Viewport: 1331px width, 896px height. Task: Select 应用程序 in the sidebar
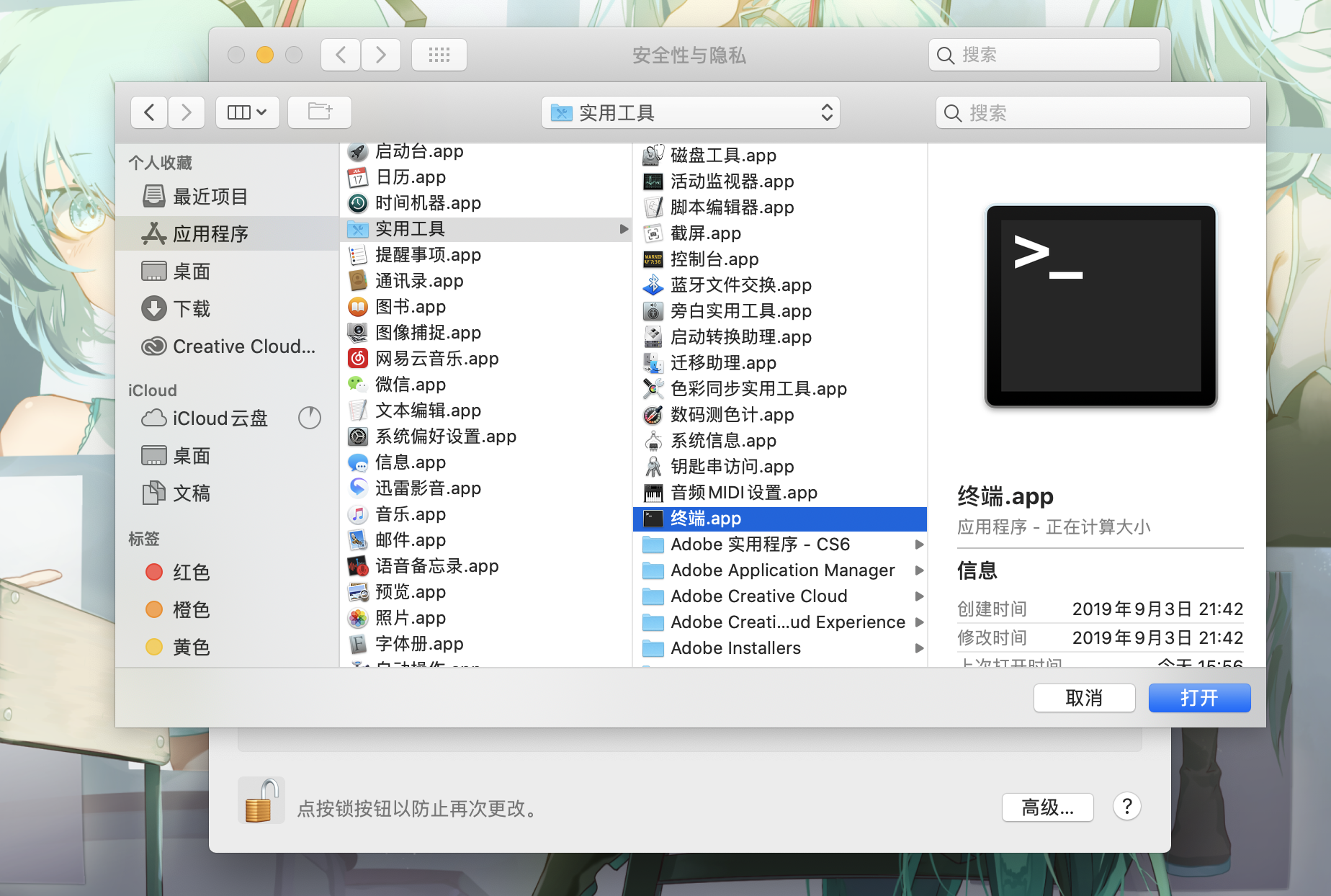click(x=227, y=233)
